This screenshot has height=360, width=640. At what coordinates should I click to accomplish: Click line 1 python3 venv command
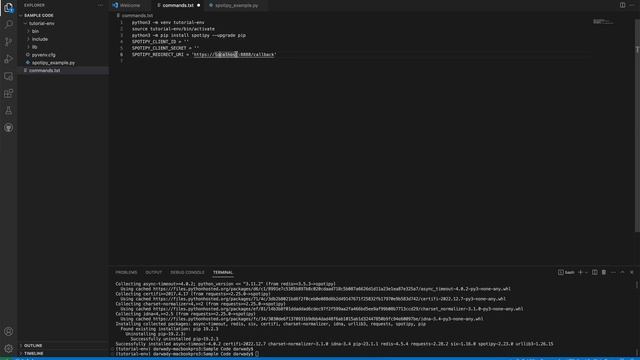click(168, 22)
